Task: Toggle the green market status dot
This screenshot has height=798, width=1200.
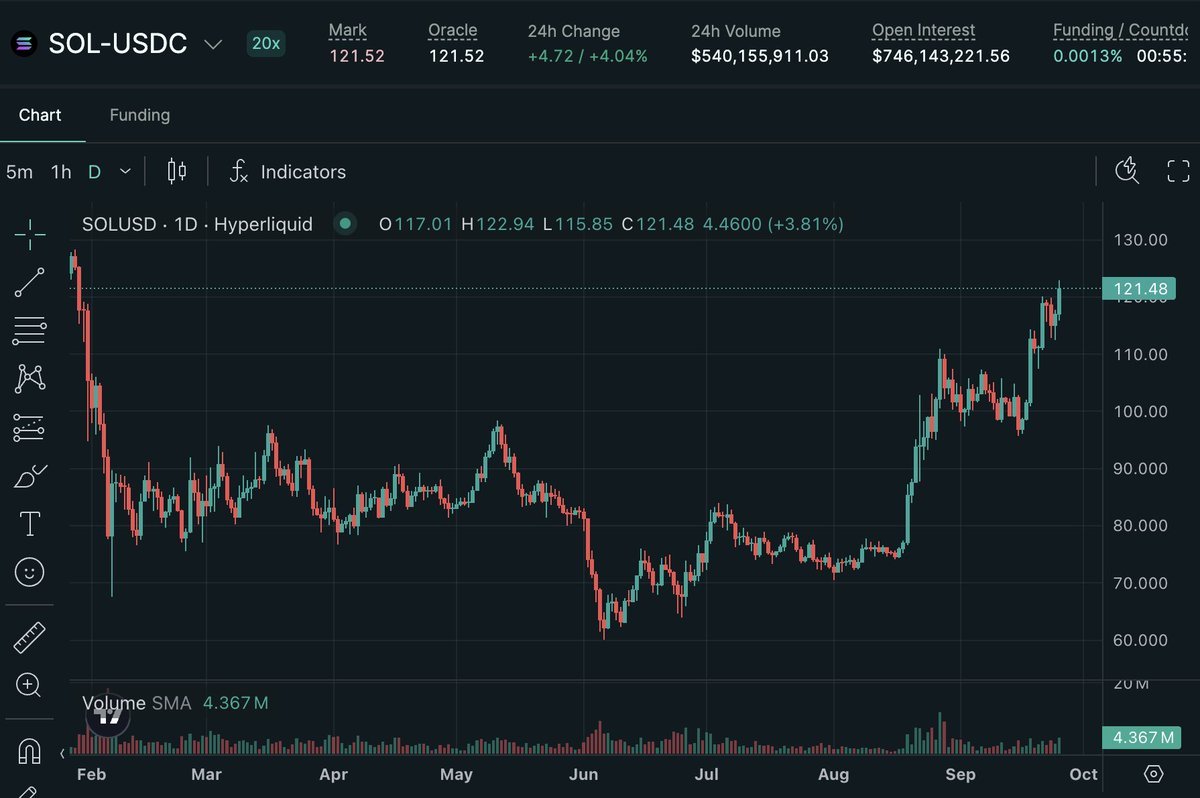Action: pos(345,224)
